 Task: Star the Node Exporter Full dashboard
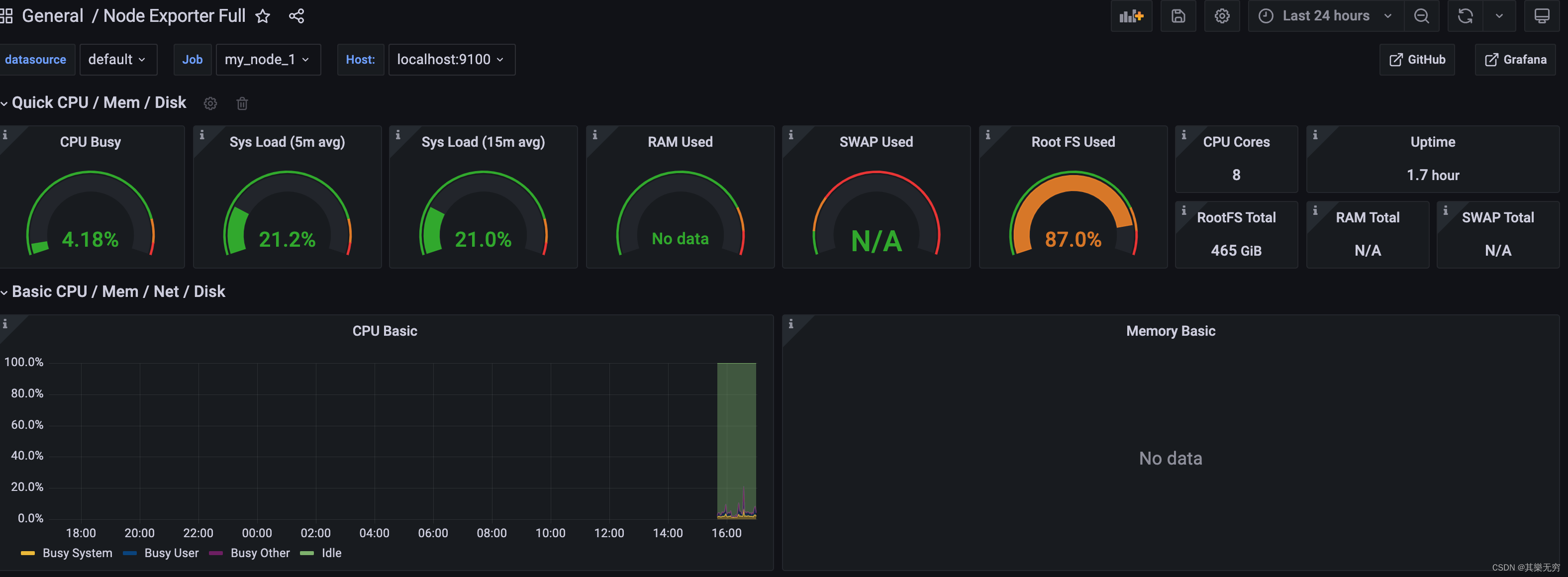pyautogui.click(x=262, y=16)
